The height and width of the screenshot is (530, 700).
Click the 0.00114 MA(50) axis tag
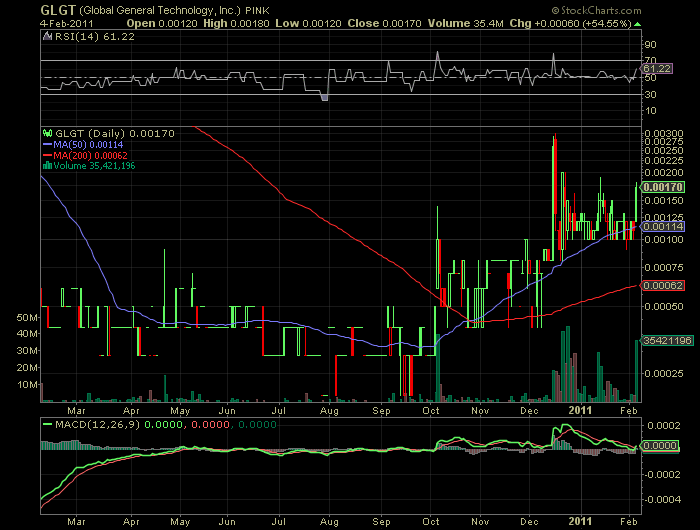(662, 226)
